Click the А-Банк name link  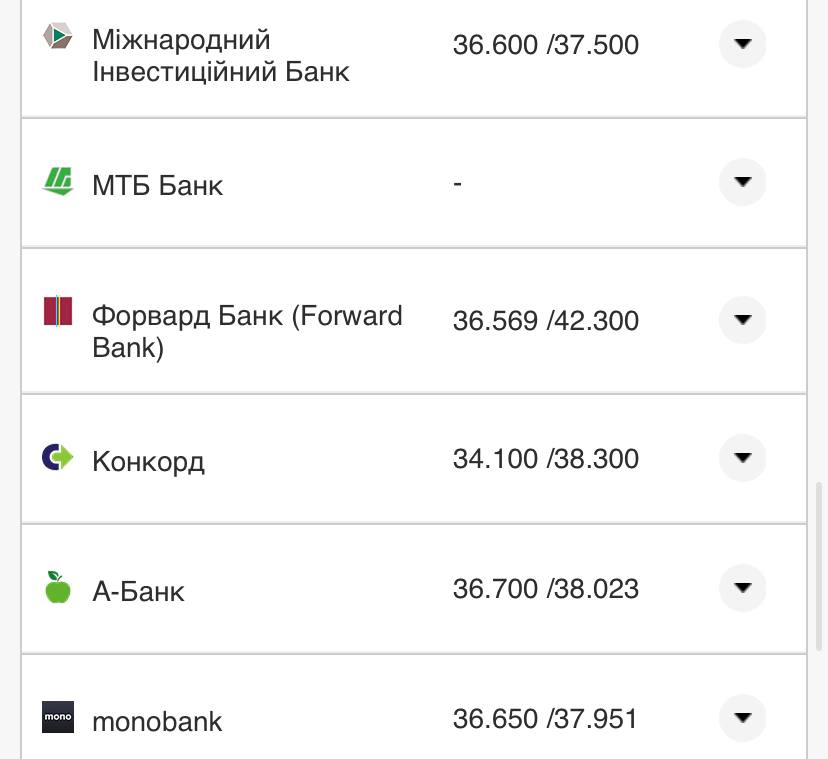tap(139, 591)
